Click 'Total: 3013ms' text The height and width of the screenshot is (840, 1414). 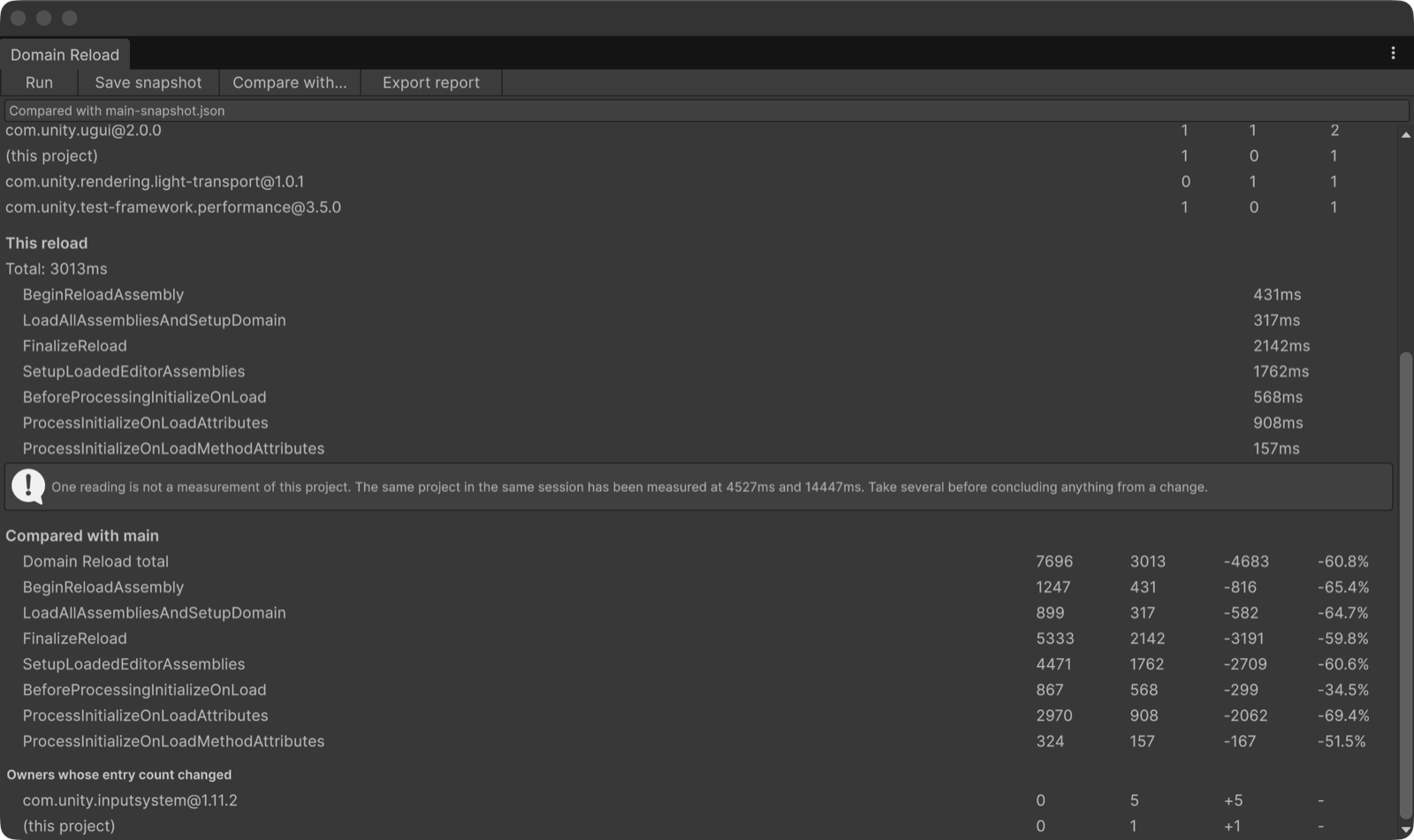57,269
